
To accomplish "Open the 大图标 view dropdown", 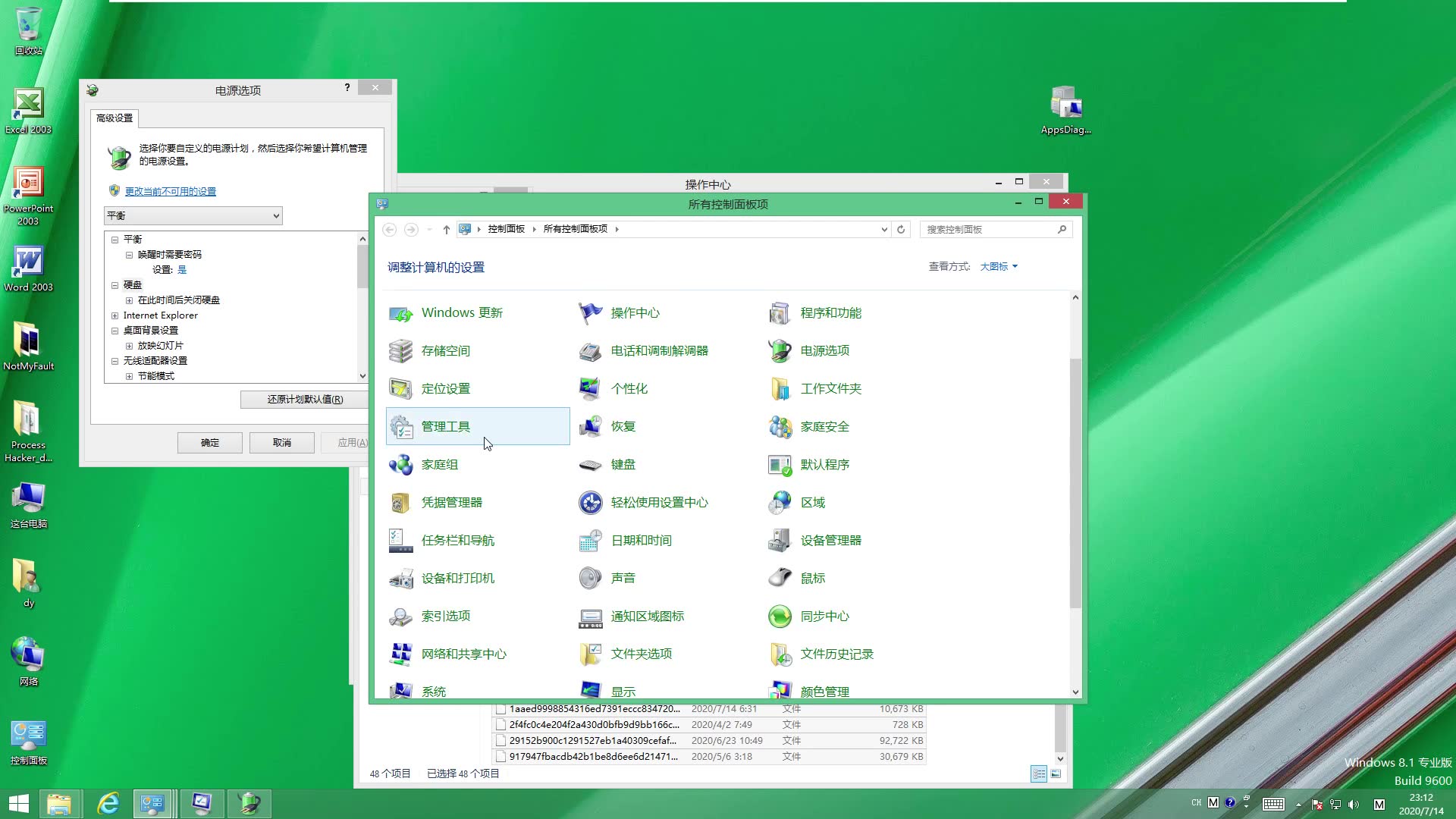I will point(997,266).
